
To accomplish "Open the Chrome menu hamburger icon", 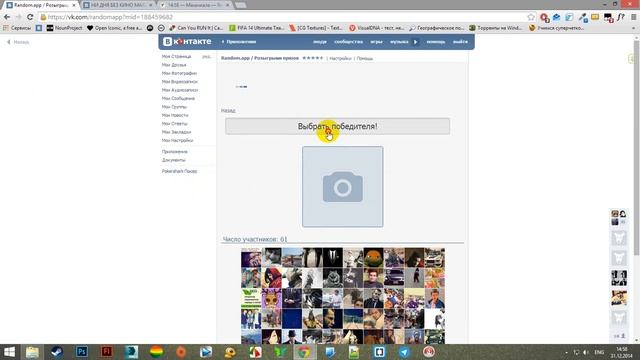I will tap(633, 17).
